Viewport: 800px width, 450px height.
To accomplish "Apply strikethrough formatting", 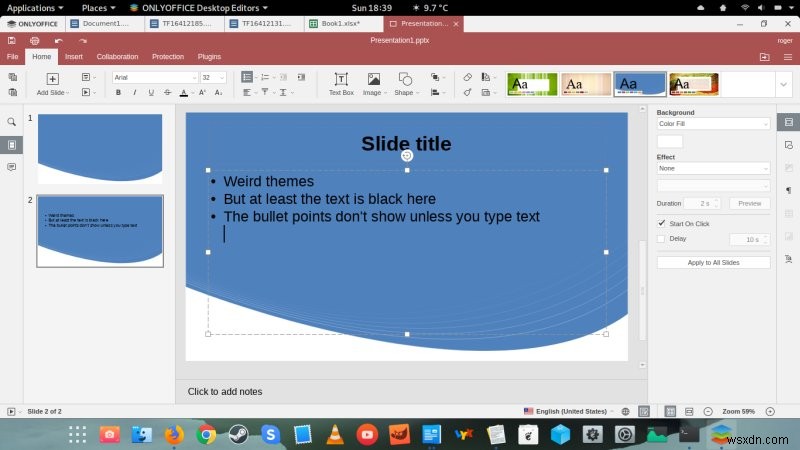I will pos(167,92).
